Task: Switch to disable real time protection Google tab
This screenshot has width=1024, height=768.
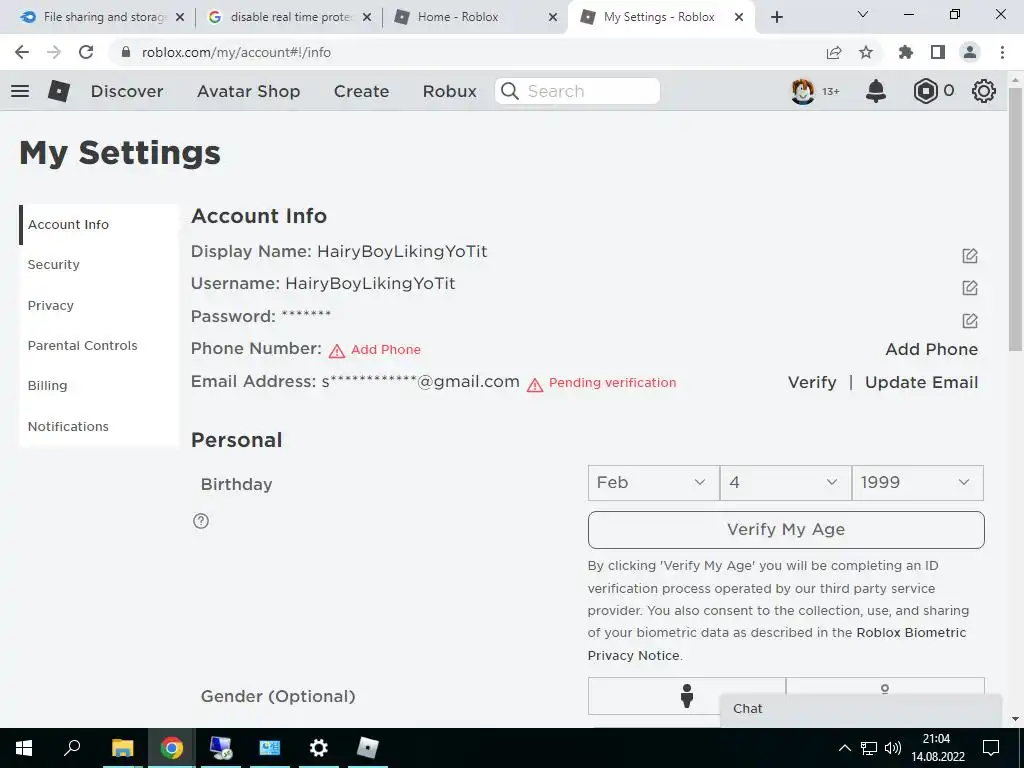Action: 289,17
